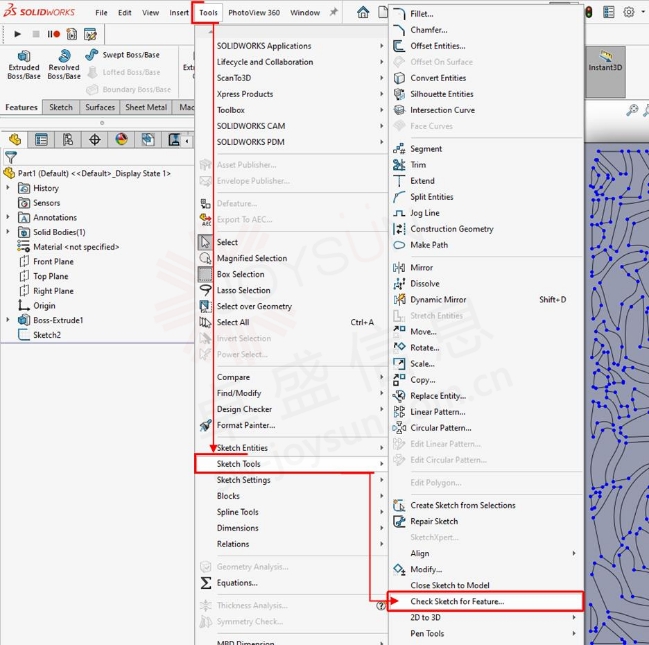Click the Trim tool icon
The height and width of the screenshot is (645, 649).
pos(399,165)
